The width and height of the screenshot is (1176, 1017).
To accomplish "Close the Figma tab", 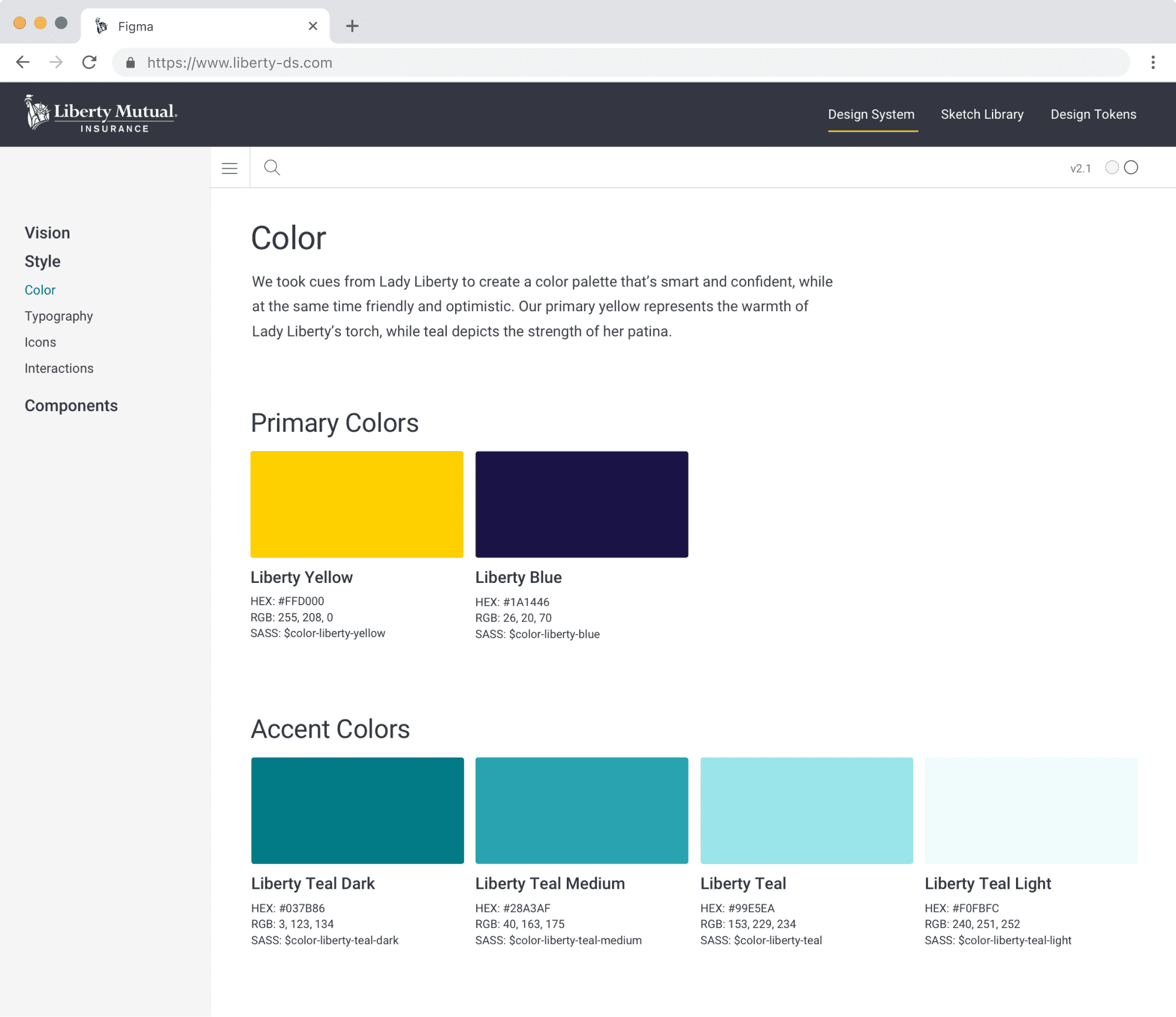I will (313, 26).
